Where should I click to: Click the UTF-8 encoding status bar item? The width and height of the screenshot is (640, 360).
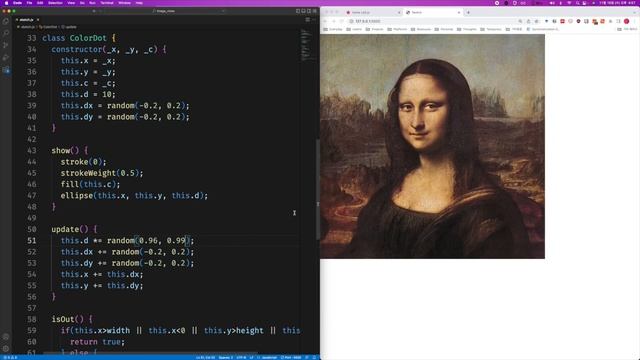[241, 358]
